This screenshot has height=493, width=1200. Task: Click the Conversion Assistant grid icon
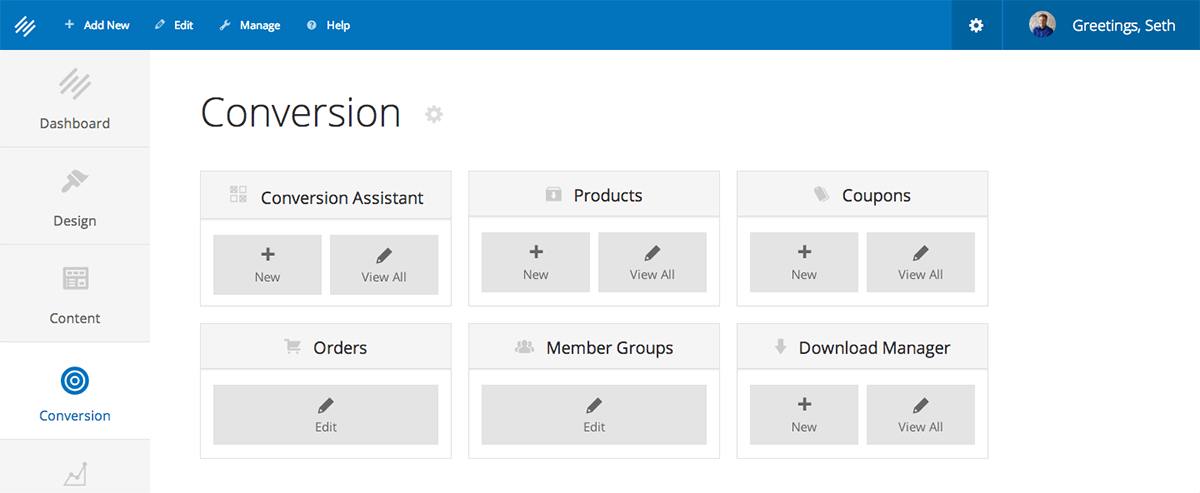click(238, 194)
